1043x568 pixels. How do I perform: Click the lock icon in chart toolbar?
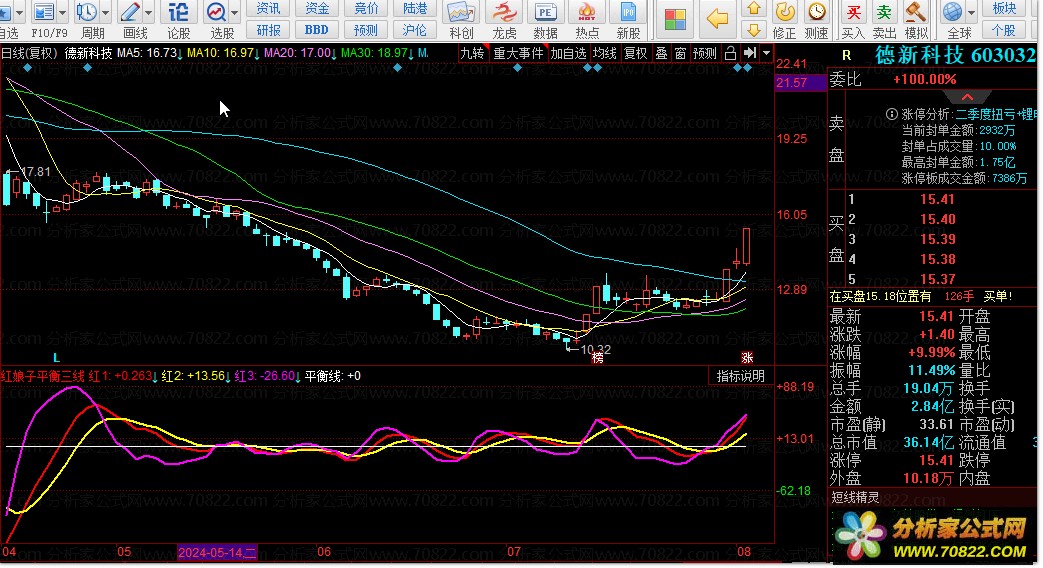click(730, 53)
